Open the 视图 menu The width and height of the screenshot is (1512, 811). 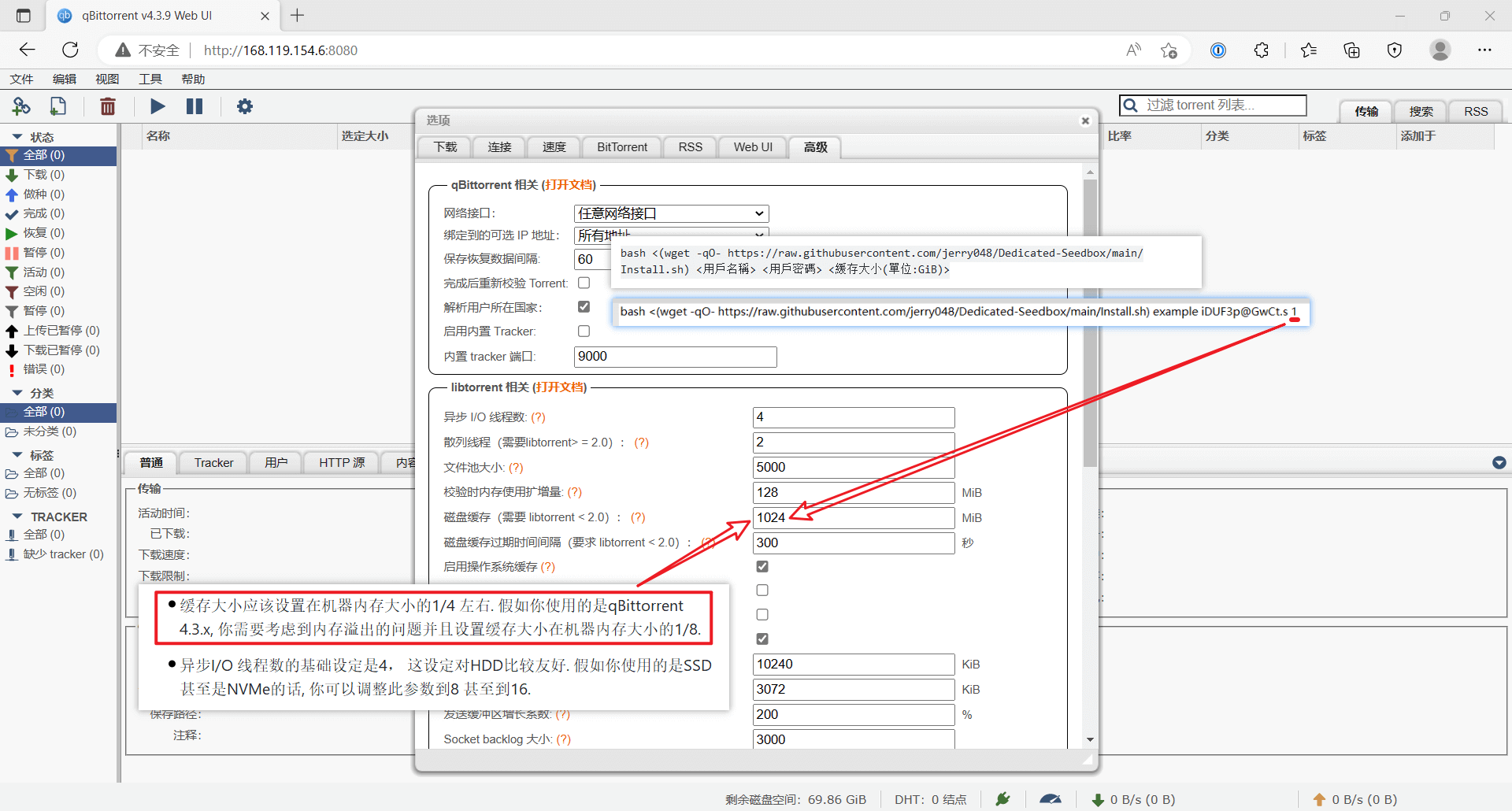pos(107,79)
